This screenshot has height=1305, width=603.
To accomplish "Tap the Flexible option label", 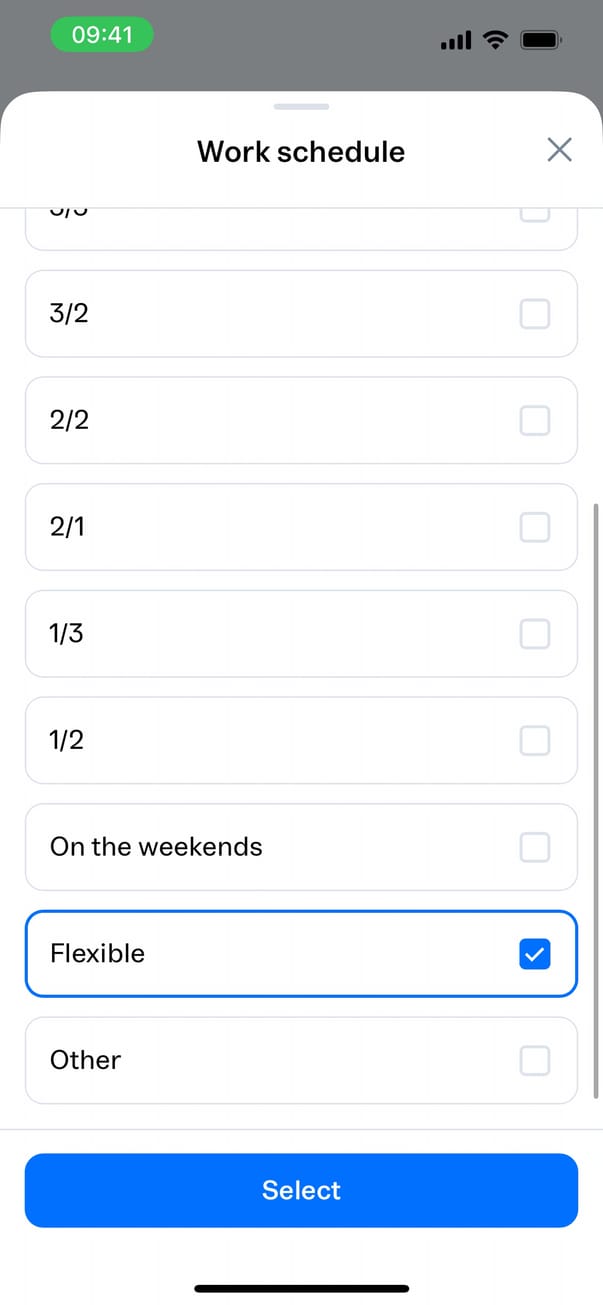I will tap(97, 954).
